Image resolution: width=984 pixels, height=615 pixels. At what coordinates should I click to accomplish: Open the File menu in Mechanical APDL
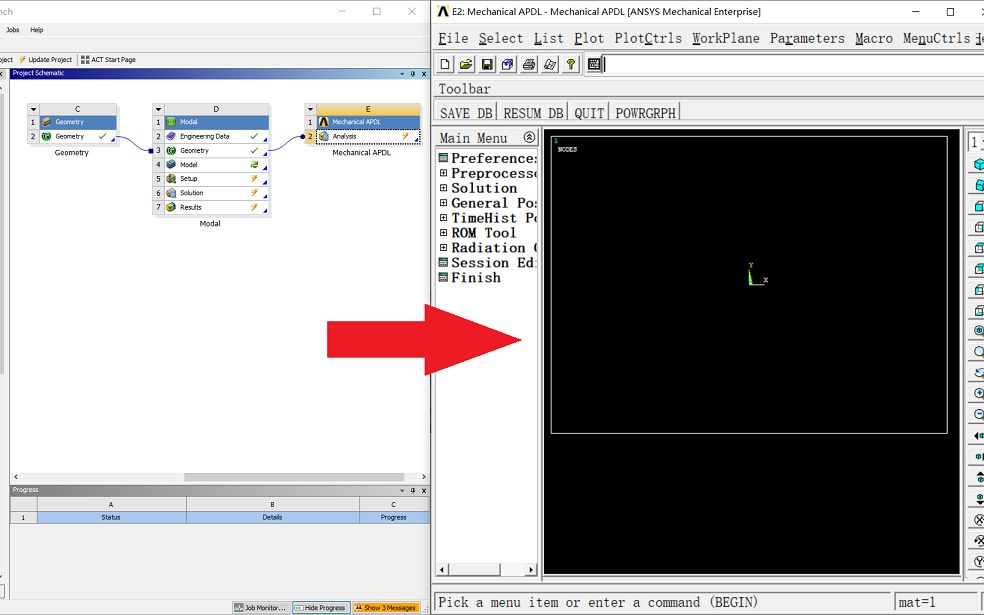tap(453, 38)
